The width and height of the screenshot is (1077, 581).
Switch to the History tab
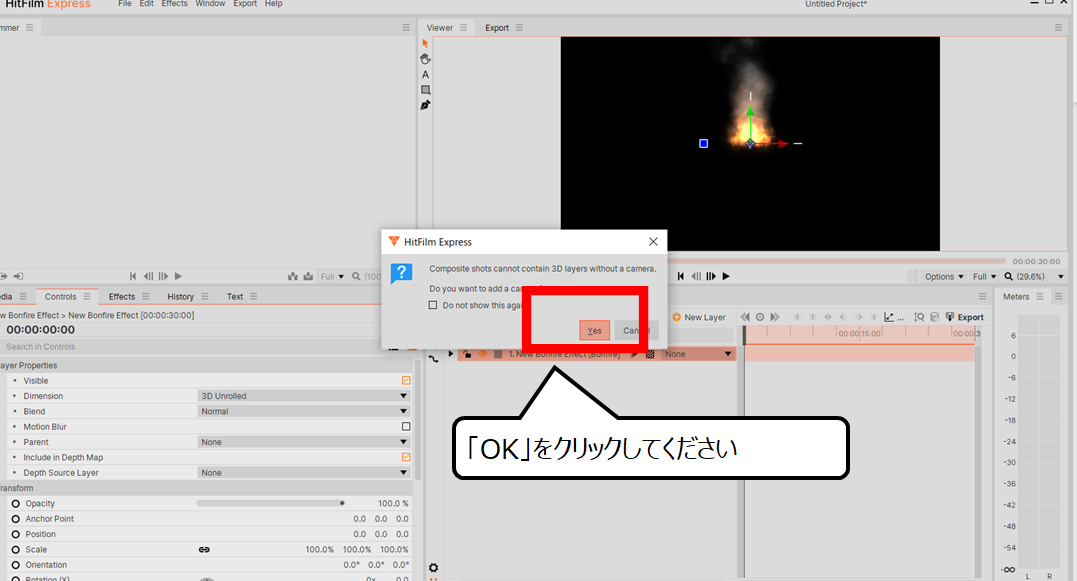[181, 296]
